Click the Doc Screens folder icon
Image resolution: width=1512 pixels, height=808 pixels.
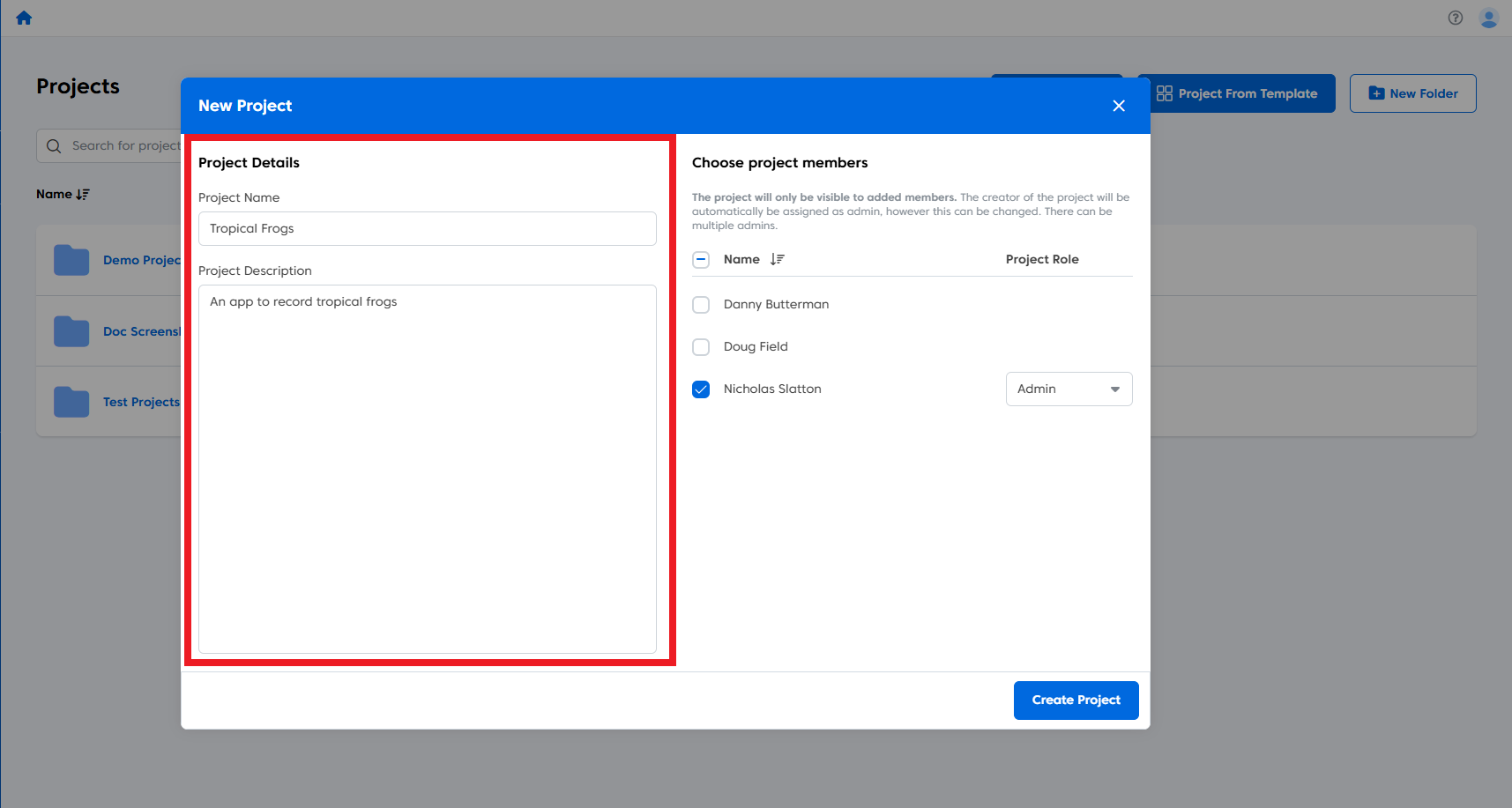pyautogui.click(x=71, y=330)
